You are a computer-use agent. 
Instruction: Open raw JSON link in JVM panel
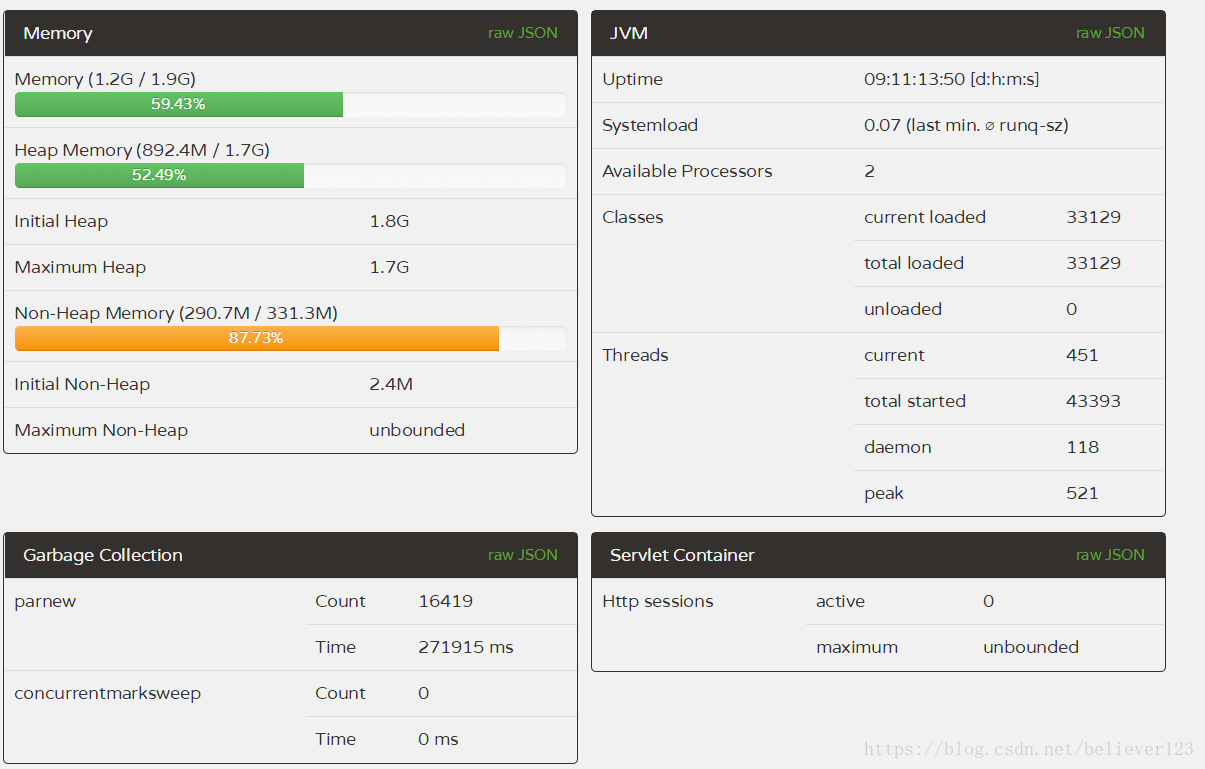pyautogui.click(x=1110, y=33)
